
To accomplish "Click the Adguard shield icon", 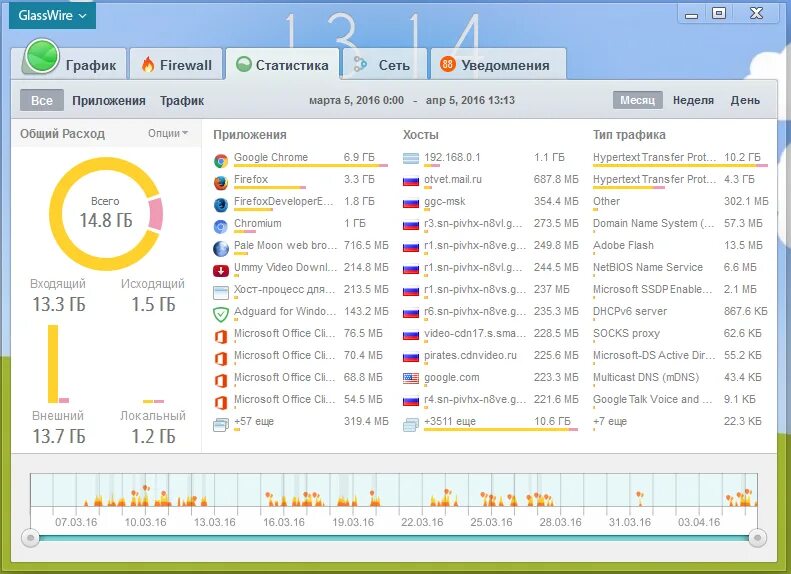I will point(220,315).
